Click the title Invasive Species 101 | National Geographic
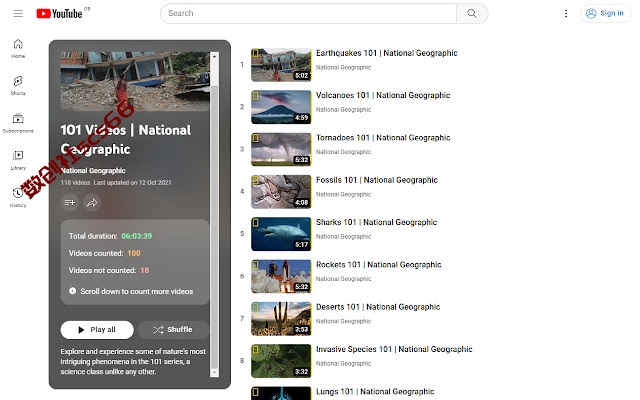 [394, 349]
